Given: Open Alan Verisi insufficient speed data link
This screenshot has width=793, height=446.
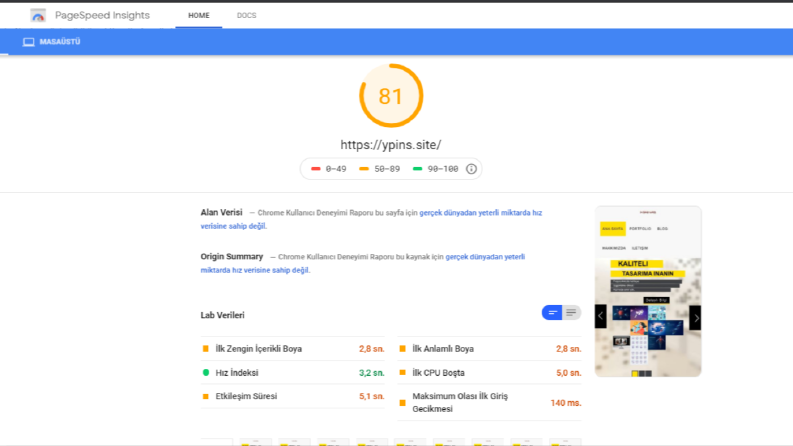Looking at the screenshot, I should click(371, 219).
